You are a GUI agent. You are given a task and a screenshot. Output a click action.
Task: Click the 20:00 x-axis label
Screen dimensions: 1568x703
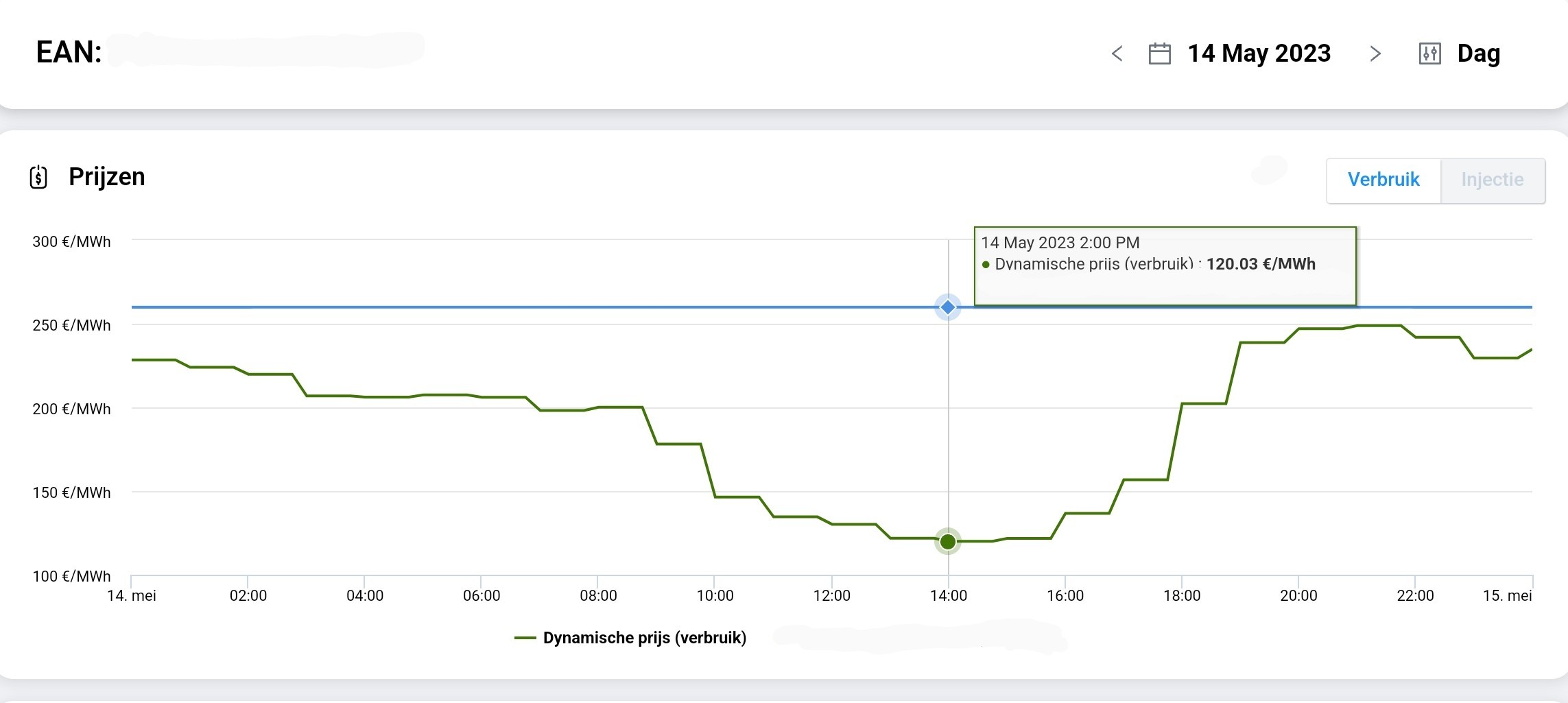1298,595
